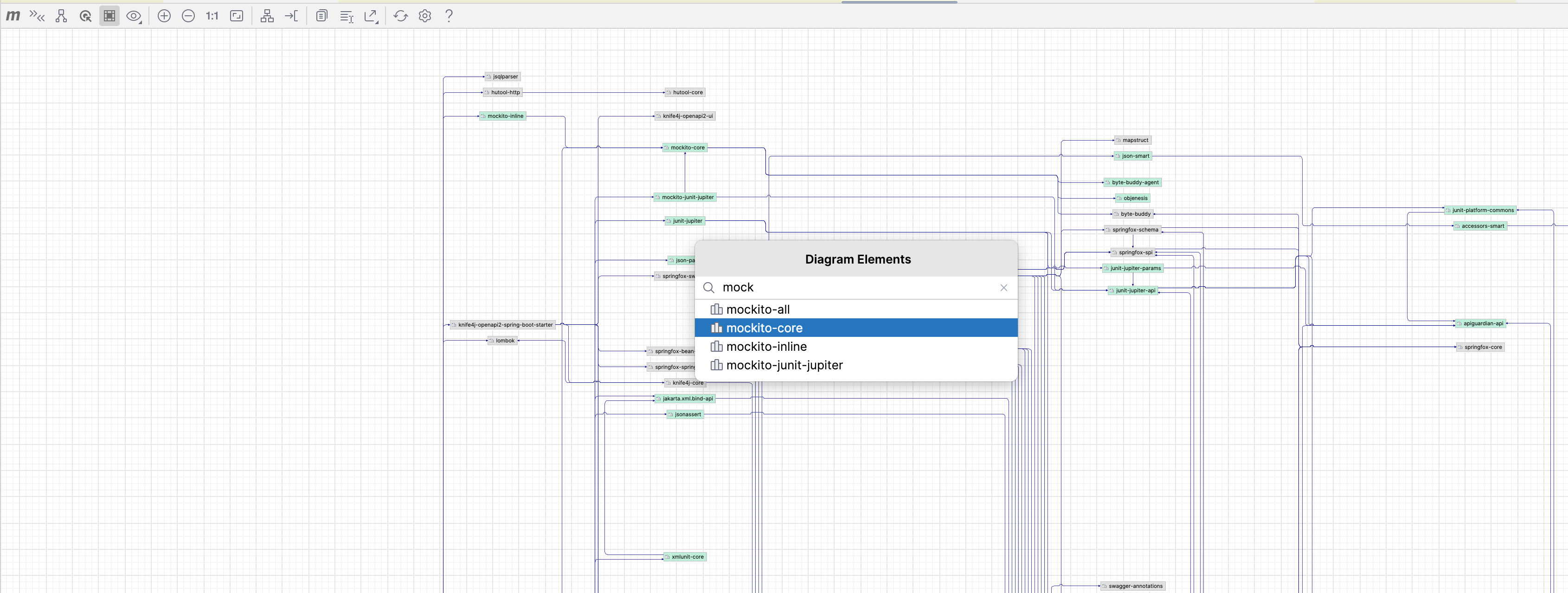1568x593 pixels.
Task: Refresh the diagram data
Action: pos(400,16)
